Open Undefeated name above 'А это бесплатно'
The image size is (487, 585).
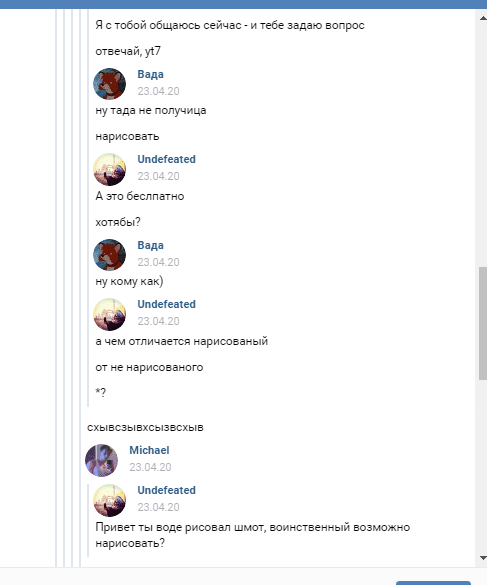[166, 159]
